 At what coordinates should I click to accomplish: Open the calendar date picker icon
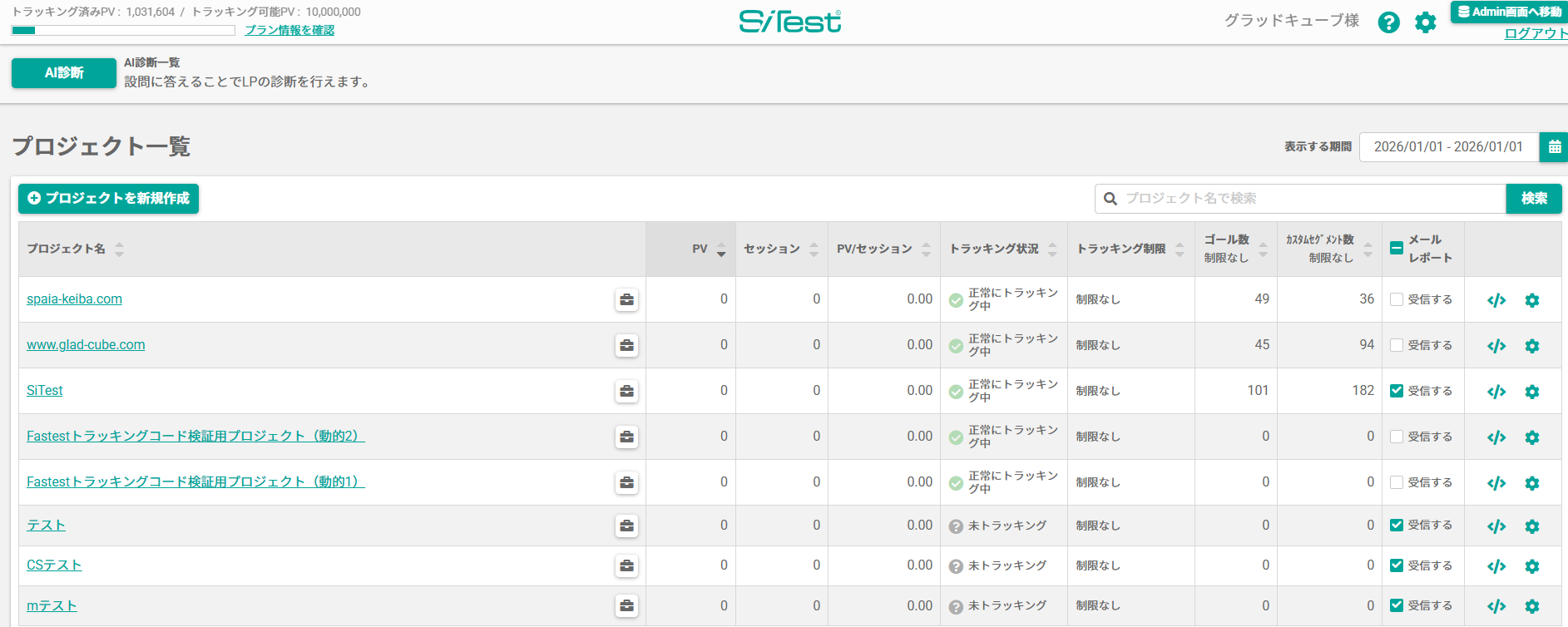pos(1554,147)
